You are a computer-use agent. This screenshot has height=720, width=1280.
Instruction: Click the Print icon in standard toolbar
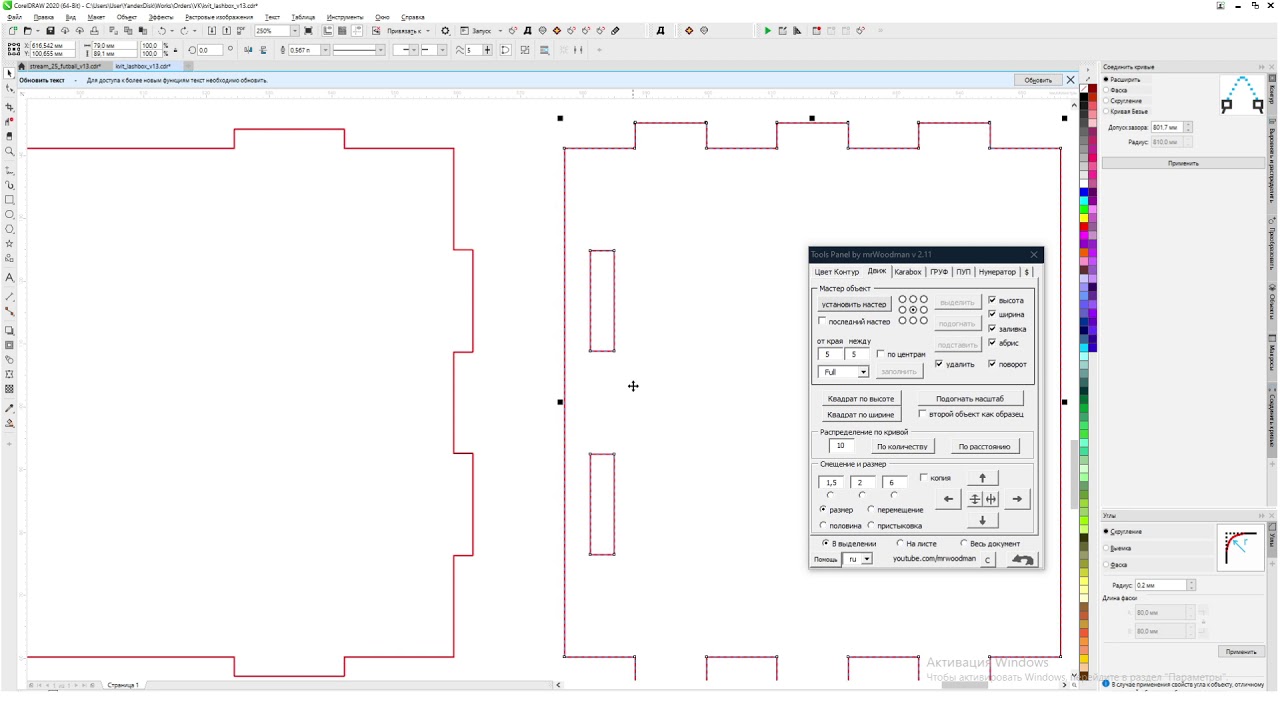95,31
